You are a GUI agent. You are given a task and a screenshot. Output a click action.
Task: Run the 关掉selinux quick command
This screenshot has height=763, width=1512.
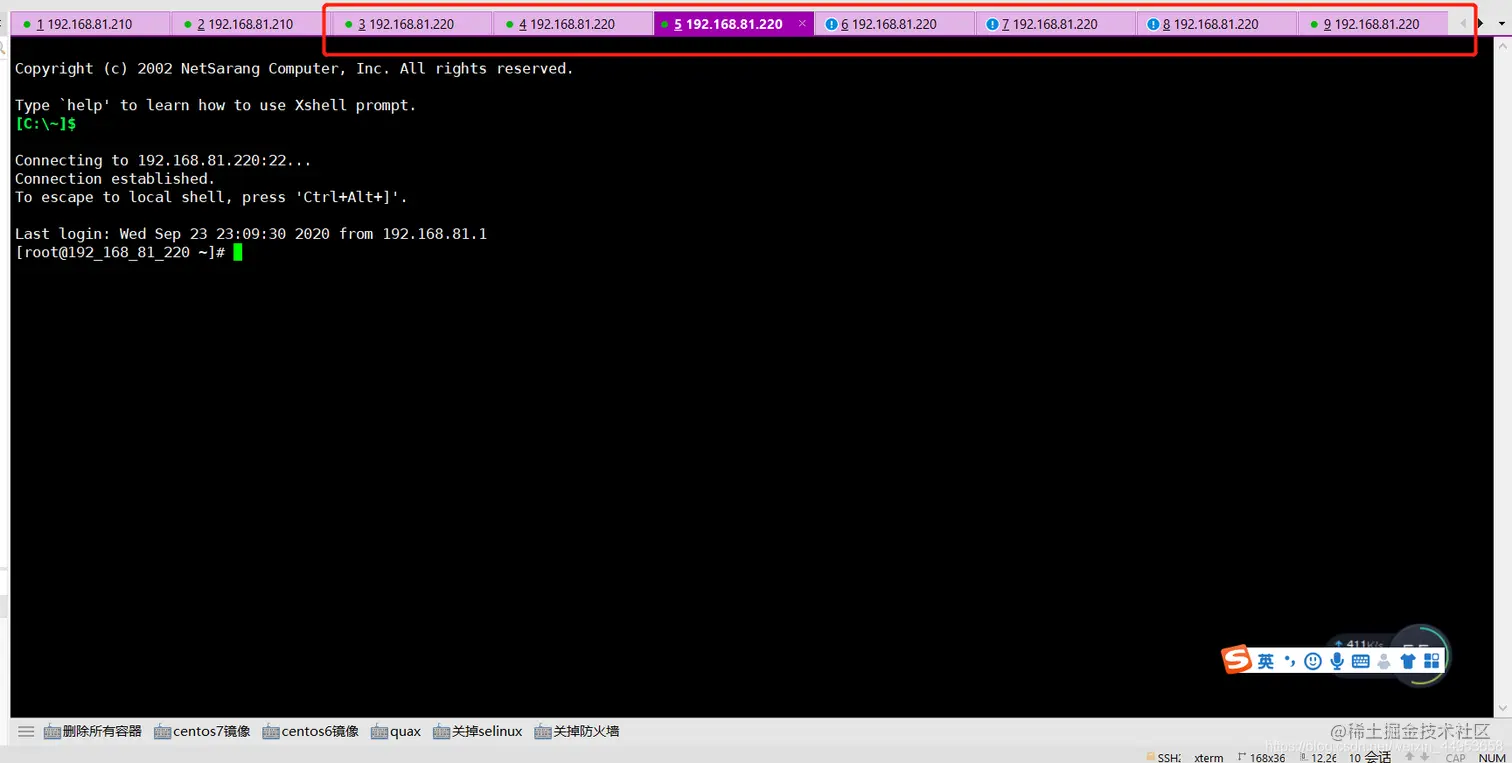click(477, 731)
